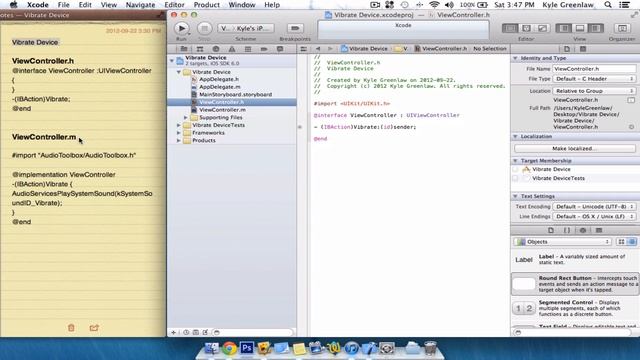The width and height of the screenshot is (640, 360).
Task: Show the Media library
Action: click(599, 230)
